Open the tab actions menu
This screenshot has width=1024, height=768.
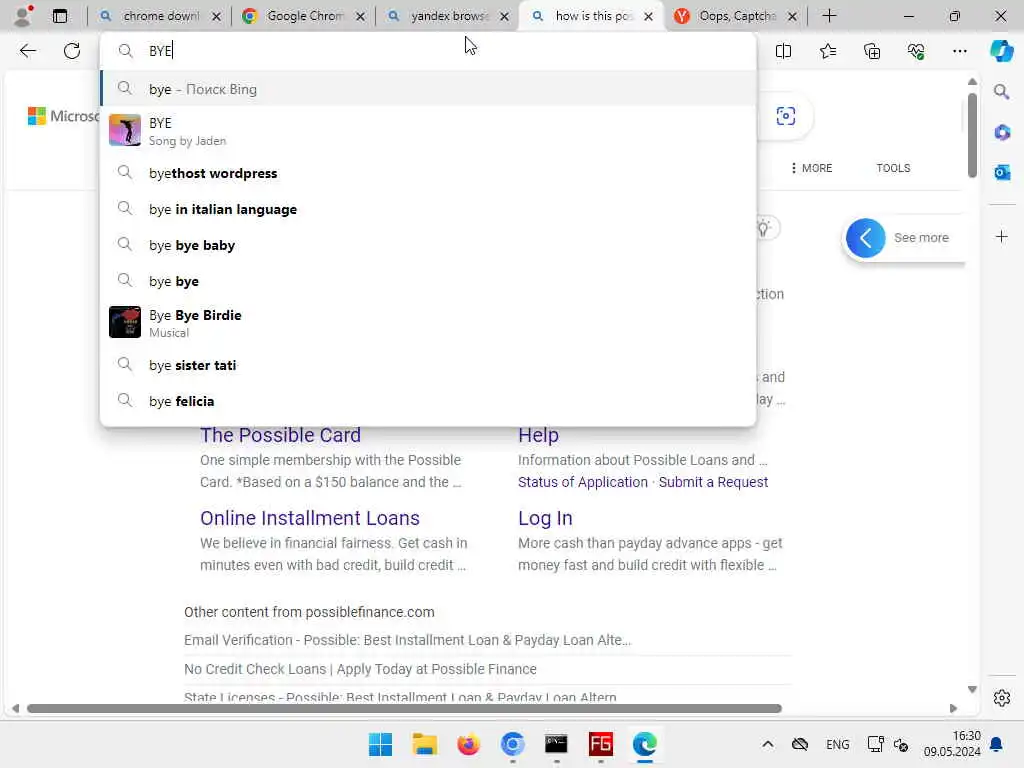click(60, 16)
